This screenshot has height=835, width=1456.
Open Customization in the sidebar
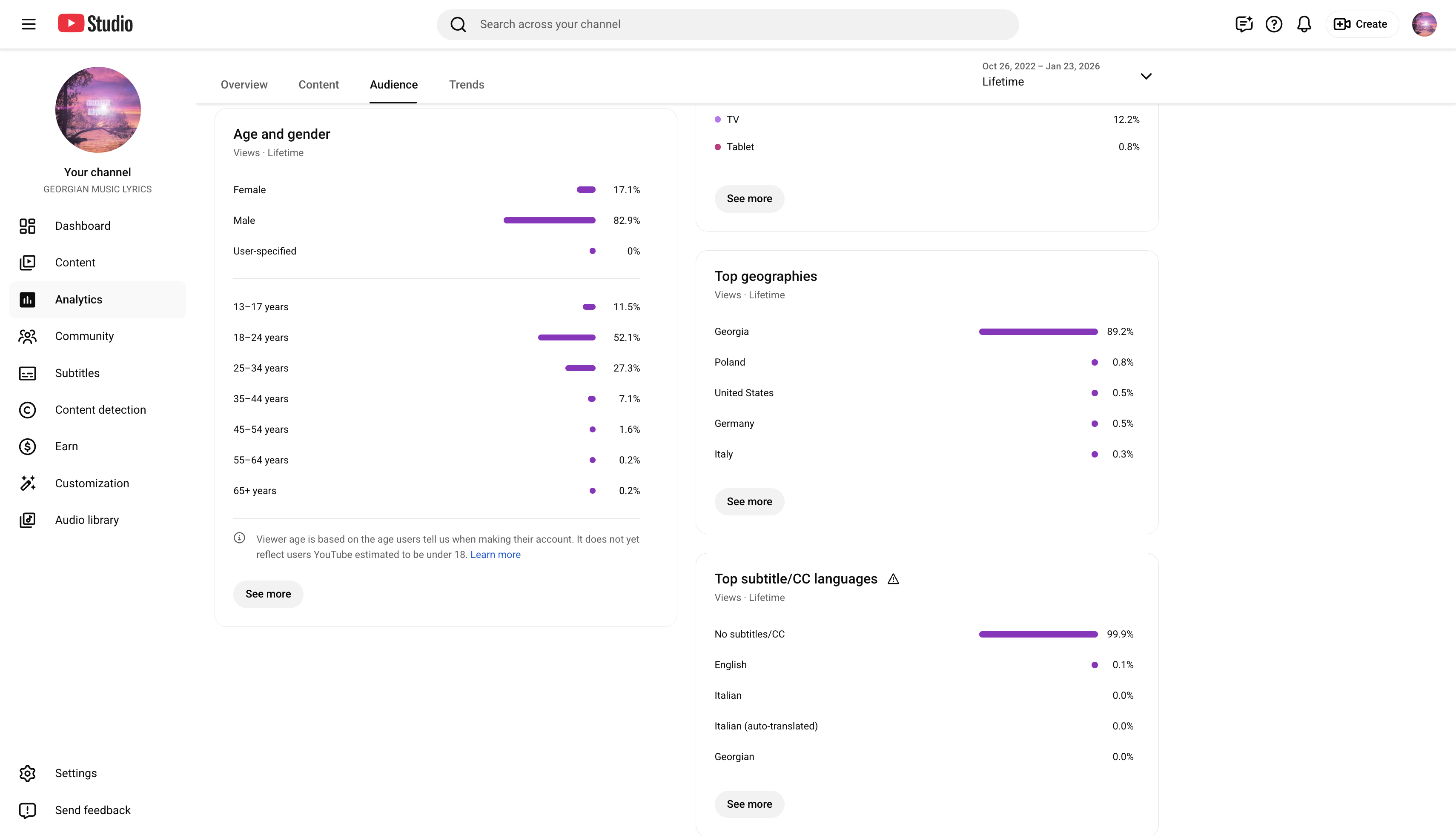coord(97,483)
